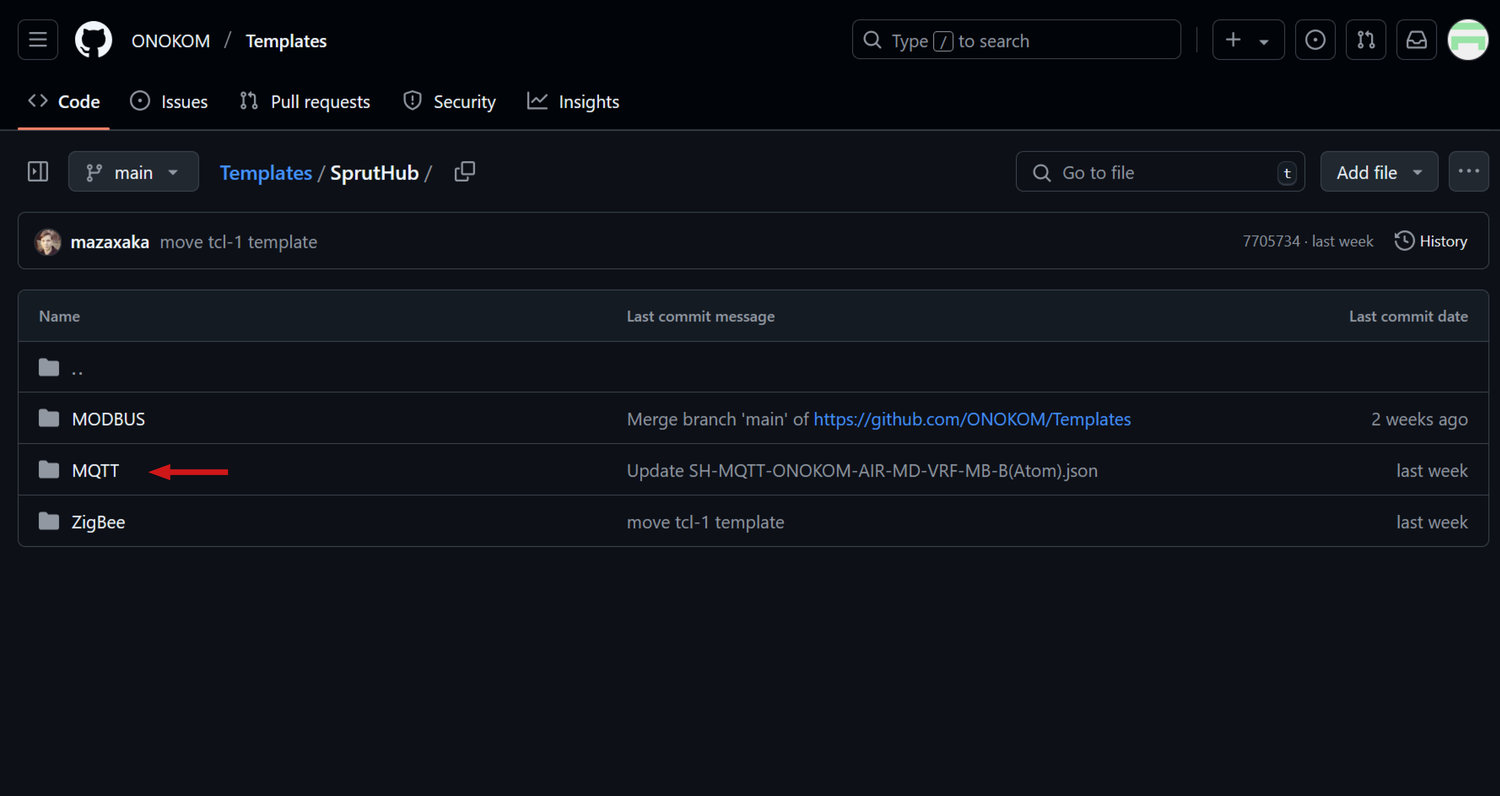
Task: Click the 'last week' date for MQTT
Action: tap(1432, 470)
